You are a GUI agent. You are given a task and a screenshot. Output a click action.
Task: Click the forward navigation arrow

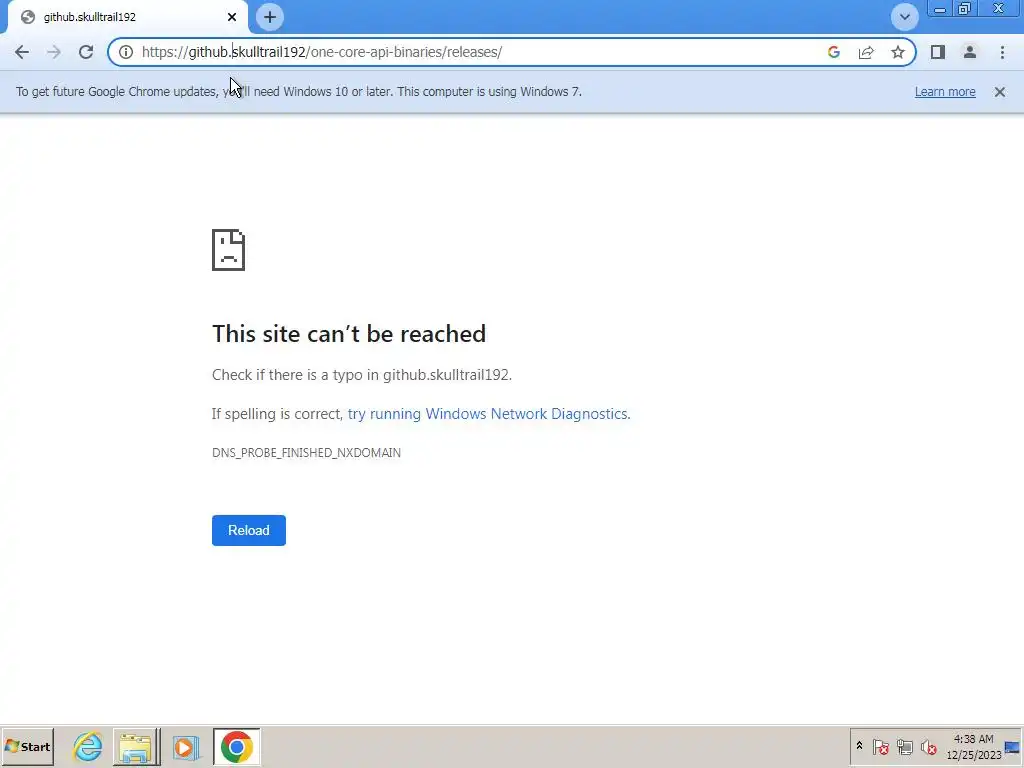54,52
